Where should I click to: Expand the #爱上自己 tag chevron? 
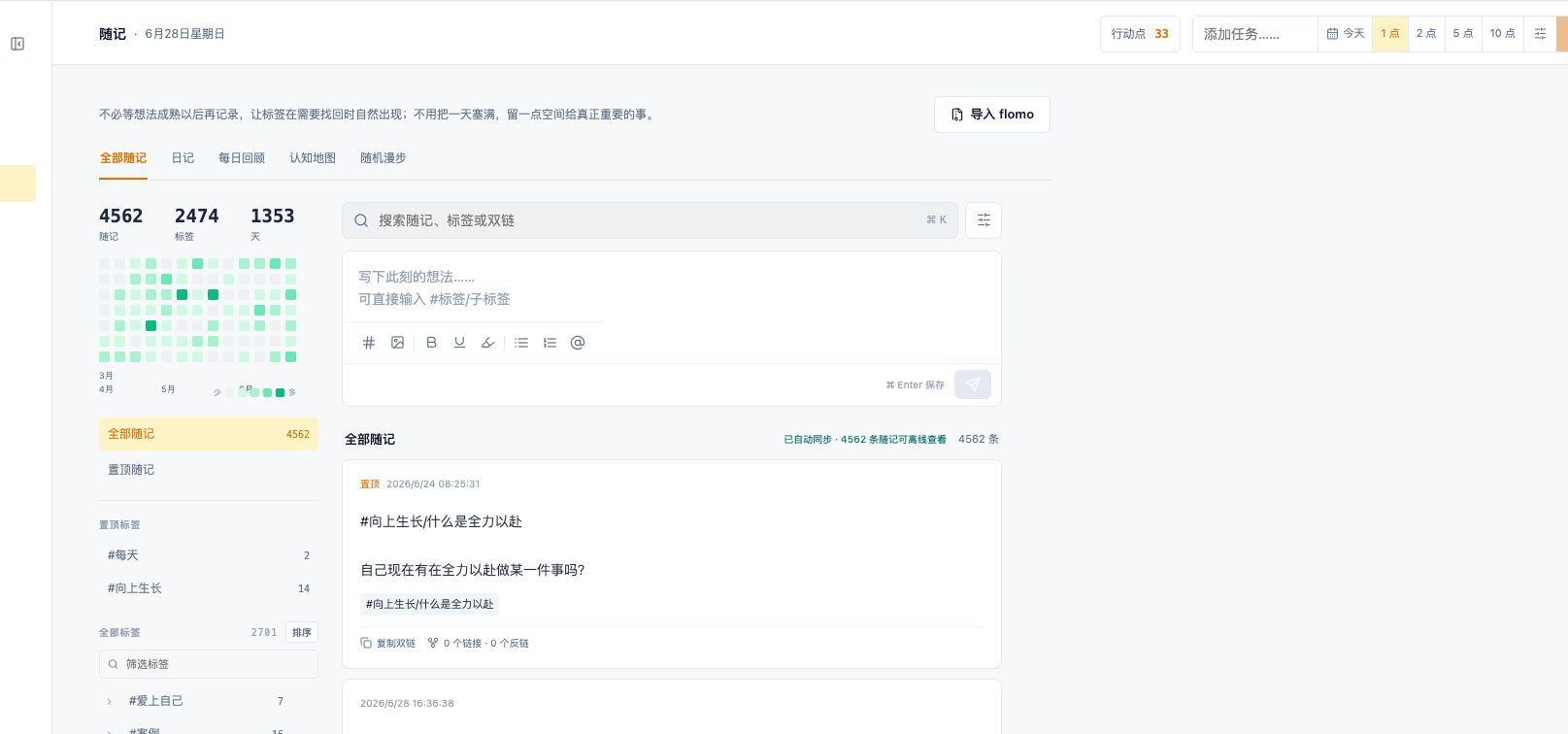(109, 701)
